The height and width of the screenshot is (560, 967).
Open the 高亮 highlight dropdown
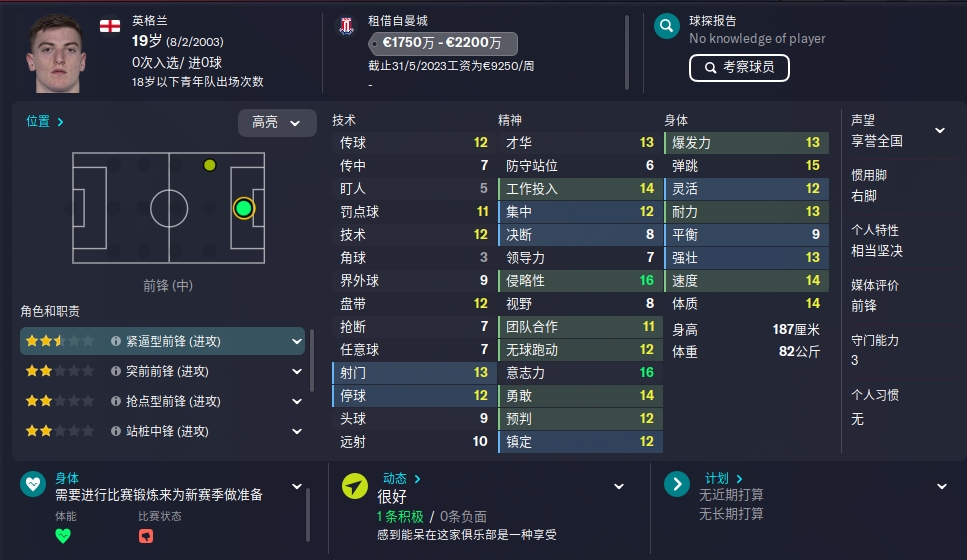(277, 123)
